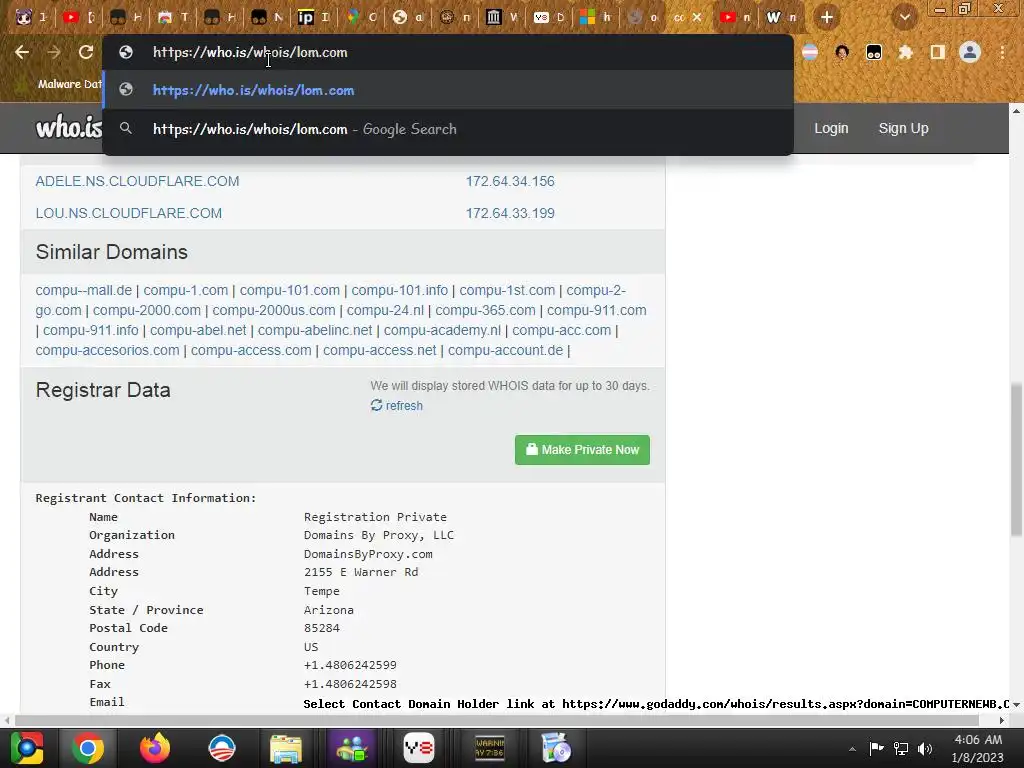Open similar domain compu-accesorios.com

pos(107,350)
